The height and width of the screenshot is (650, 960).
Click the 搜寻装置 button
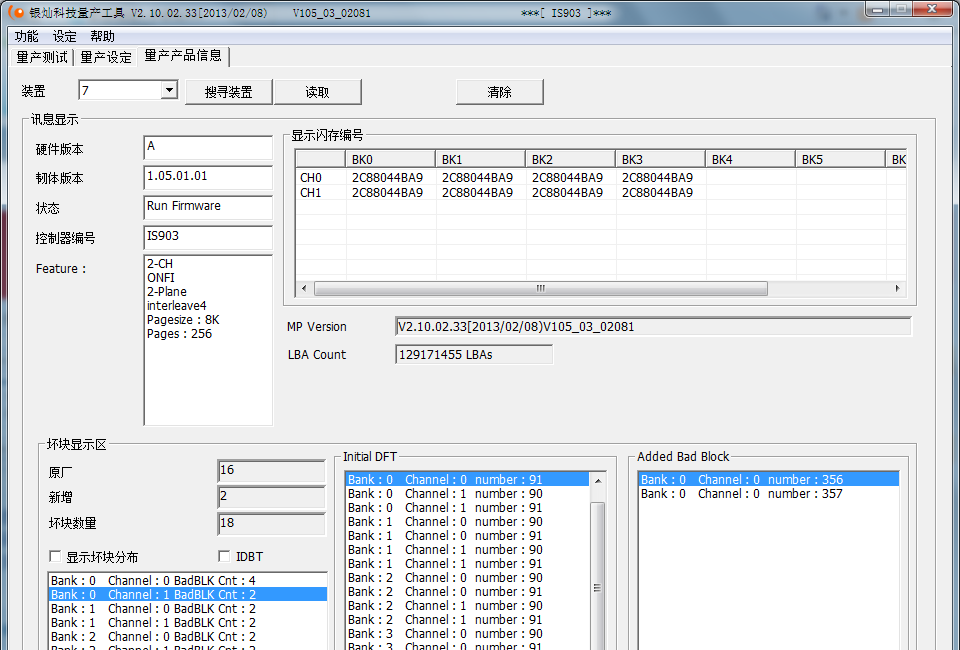(x=228, y=92)
